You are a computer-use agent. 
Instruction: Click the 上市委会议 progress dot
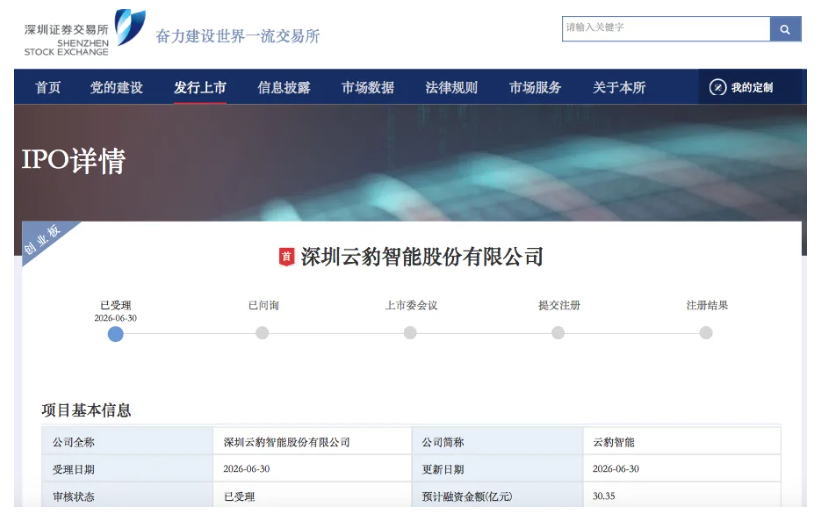410,333
